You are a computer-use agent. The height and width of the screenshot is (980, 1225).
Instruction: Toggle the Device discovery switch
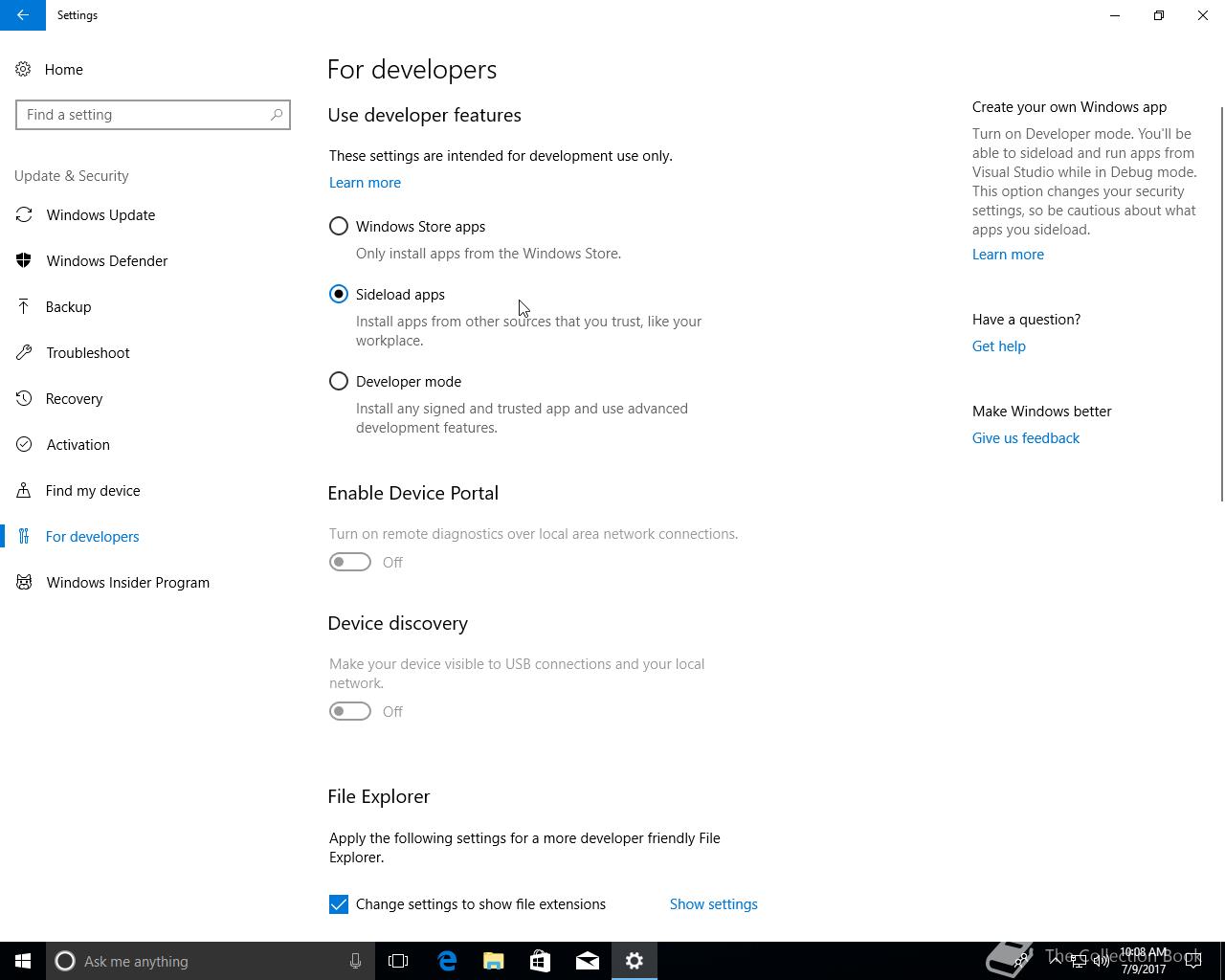point(350,711)
